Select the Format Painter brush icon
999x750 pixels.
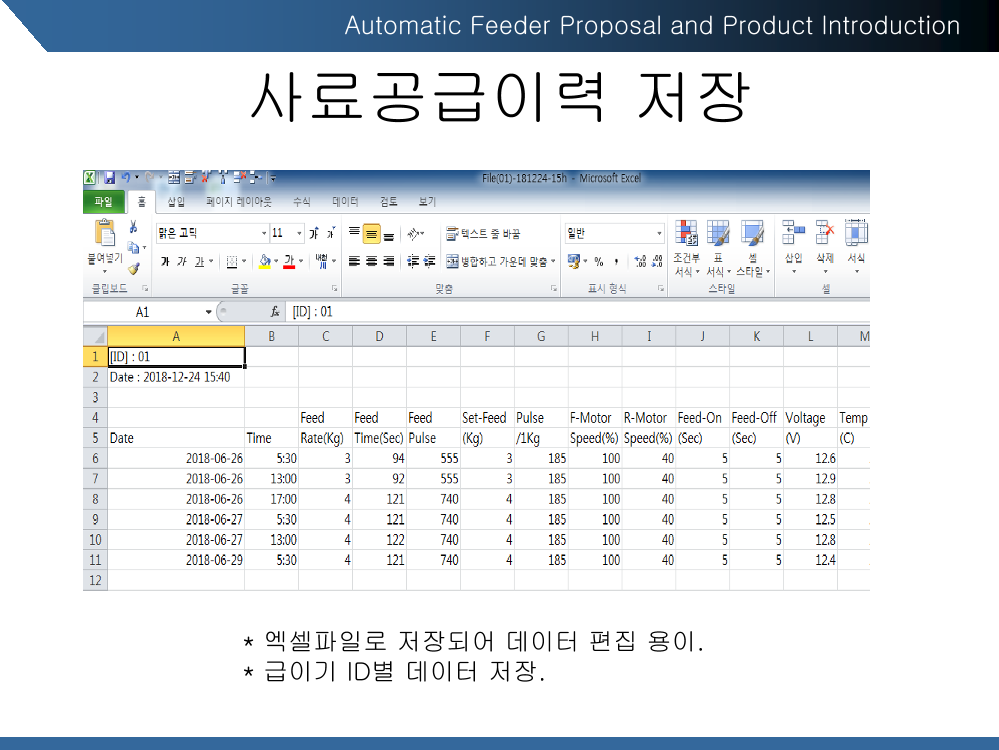133,268
